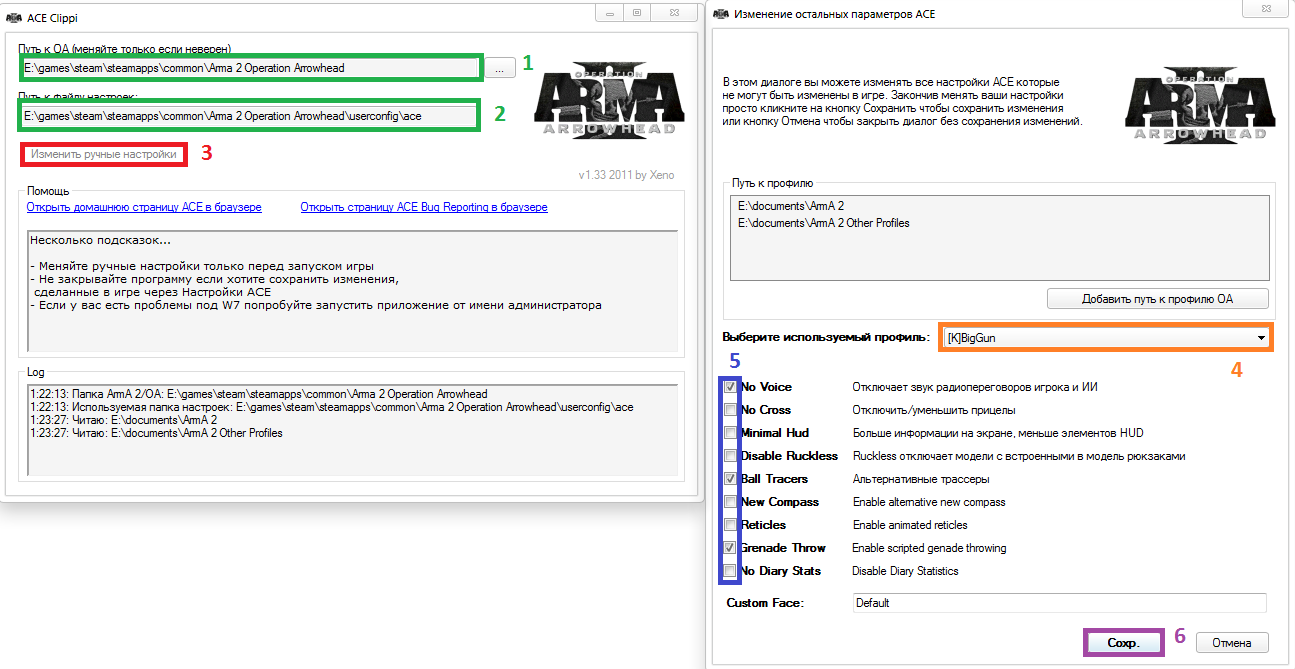Screen dimensions: 1295x669
Task: Click description 'Disable Diary Statistics'
Action: pos(905,571)
